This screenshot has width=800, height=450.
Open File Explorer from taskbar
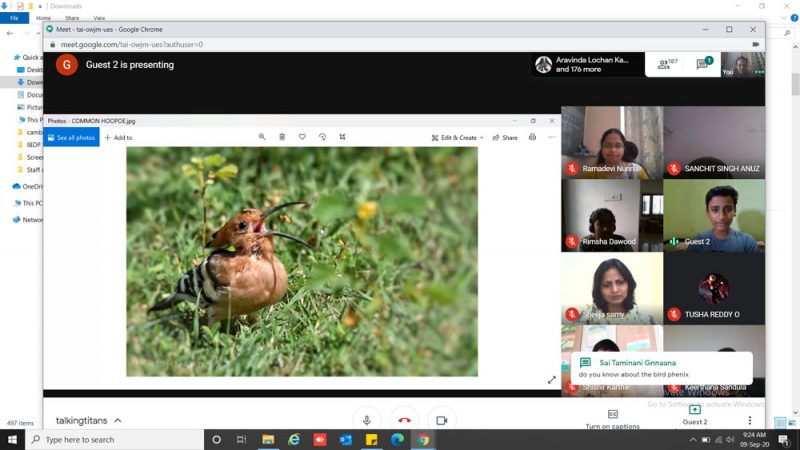[268, 439]
